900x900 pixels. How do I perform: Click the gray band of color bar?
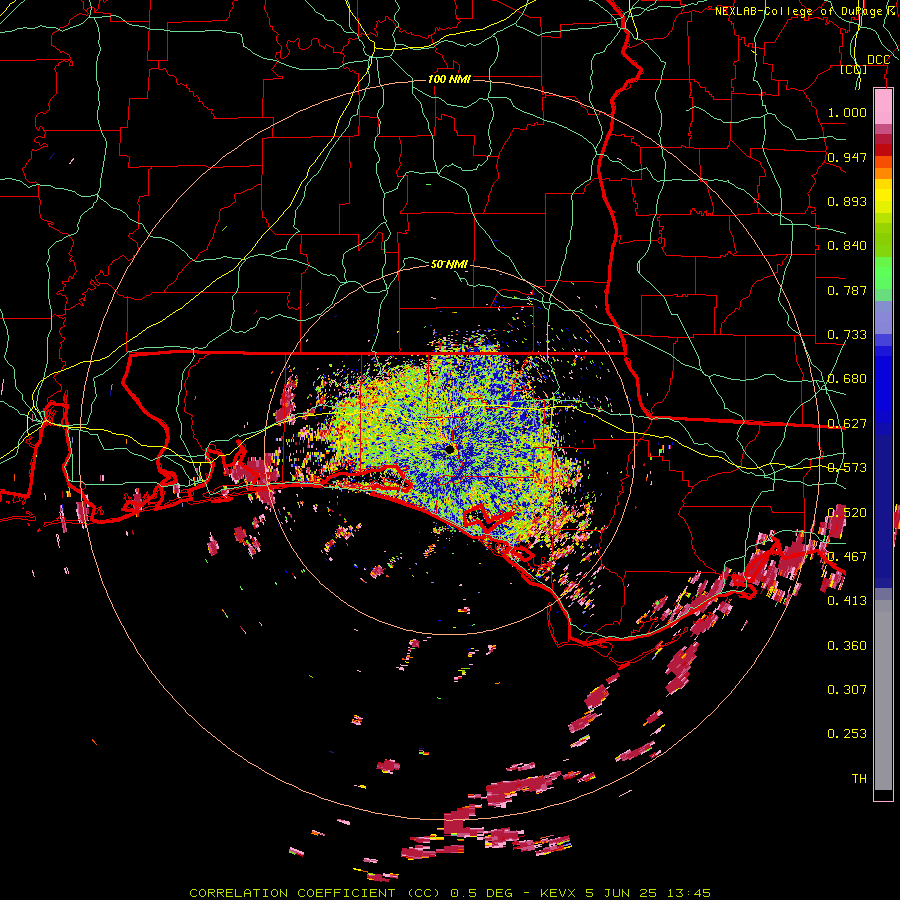[x=883, y=695]
